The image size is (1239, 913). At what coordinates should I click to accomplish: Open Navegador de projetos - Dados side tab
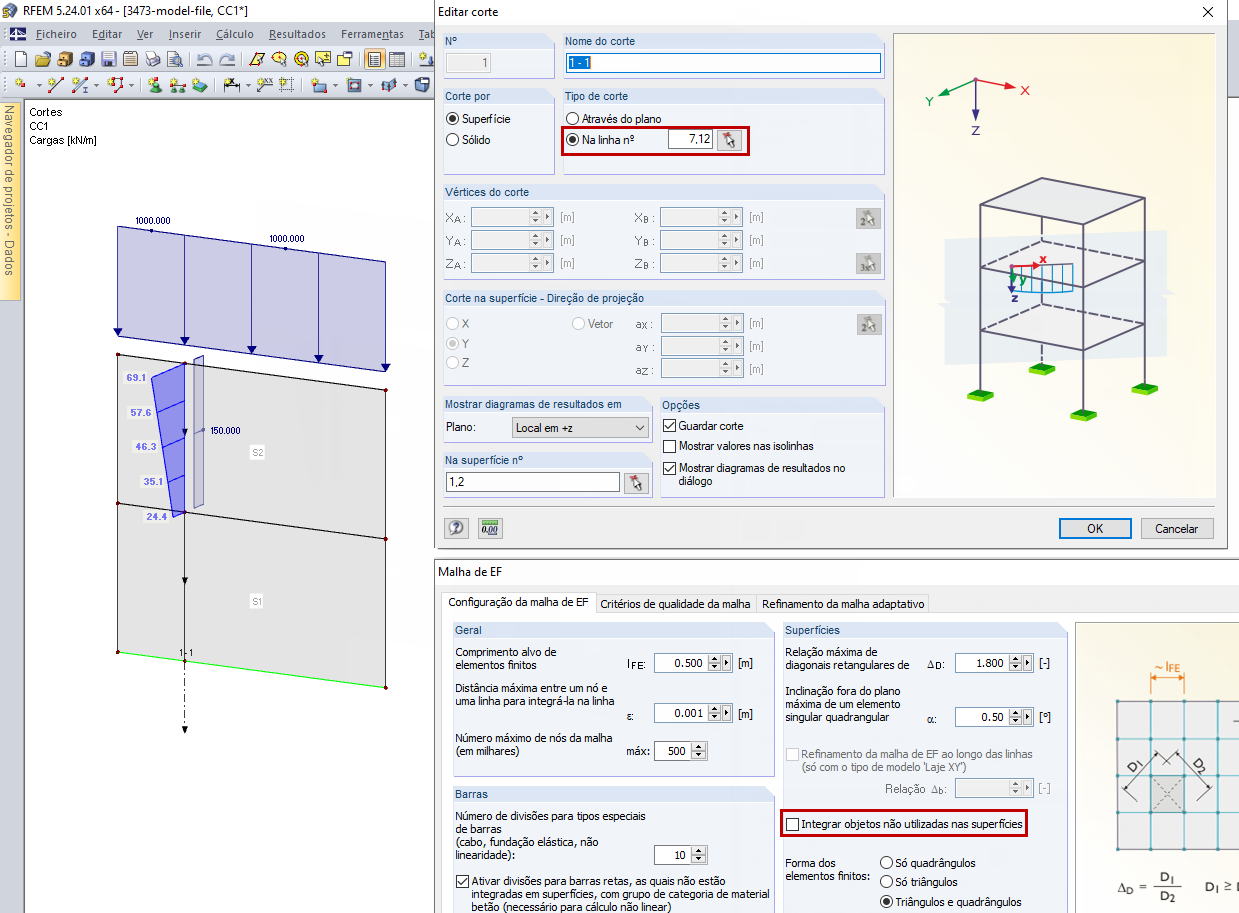(10, 200)
